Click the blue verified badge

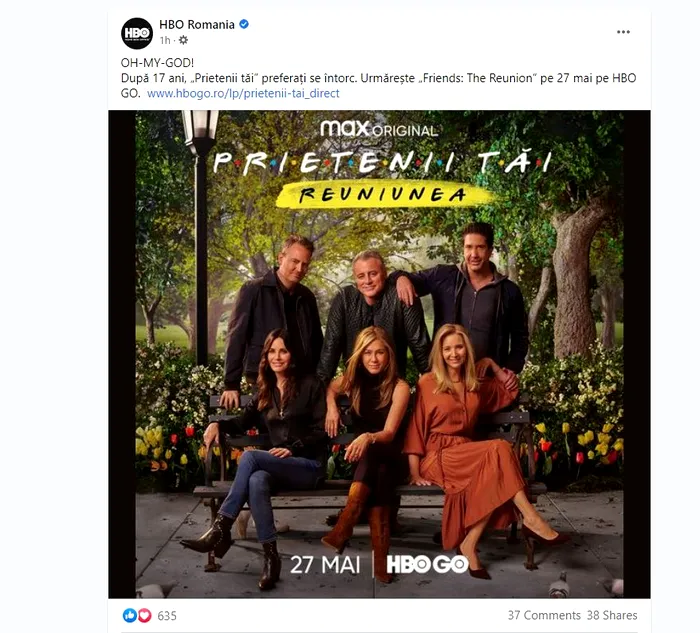[x=244, y=25]
